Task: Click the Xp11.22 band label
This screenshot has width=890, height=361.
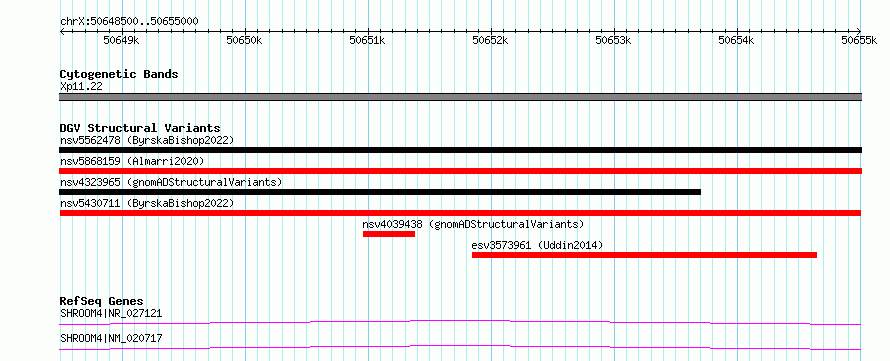Action: [81, 87]
